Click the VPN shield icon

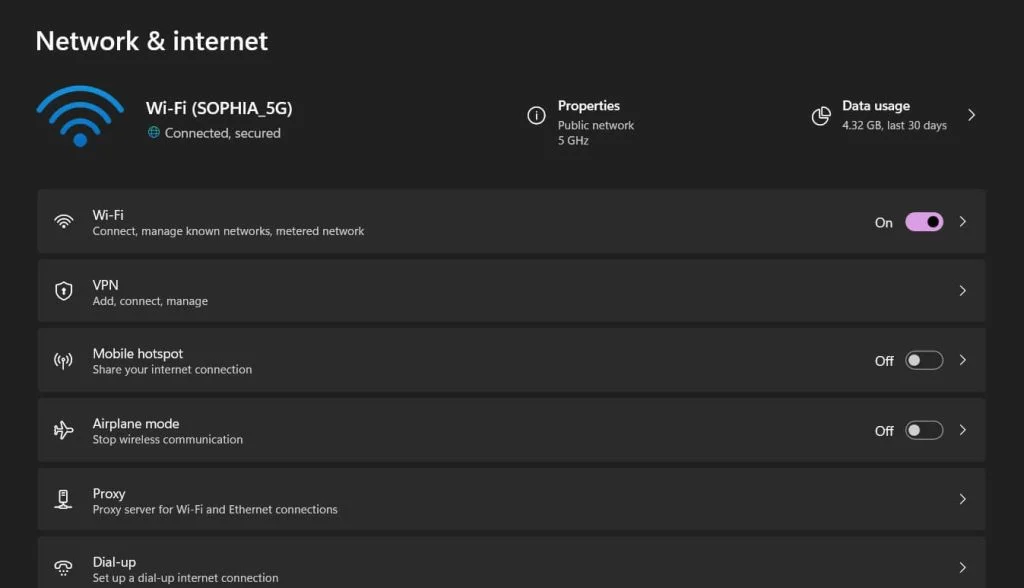point(64,291)
